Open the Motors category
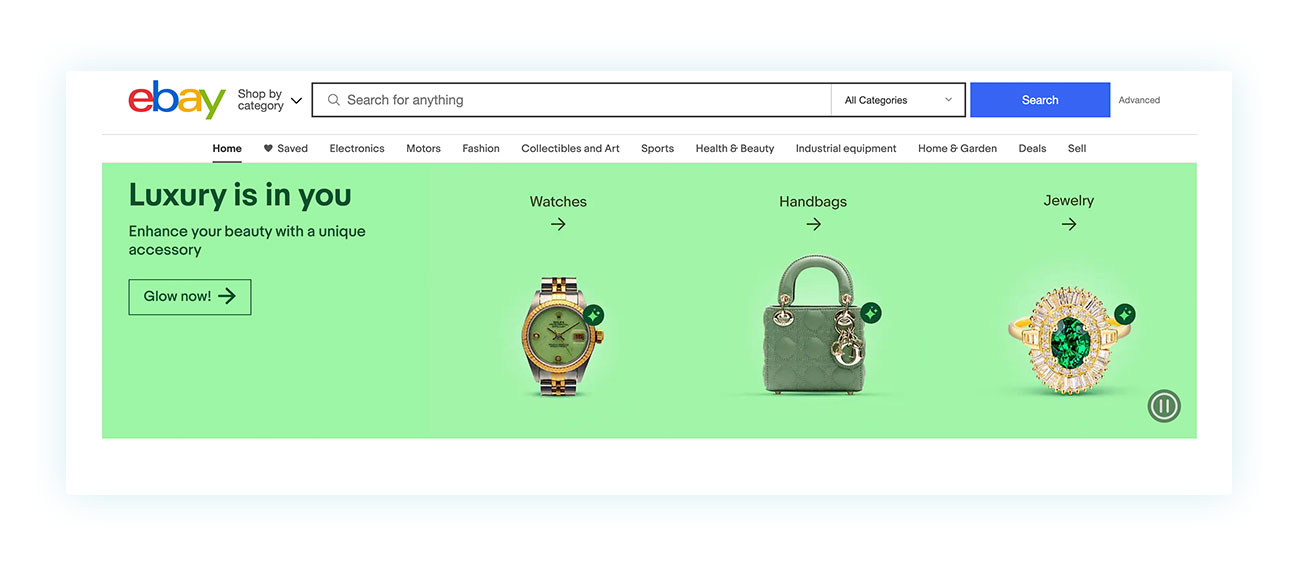Viewport: 1300px width, 568px height. (423, 148)
